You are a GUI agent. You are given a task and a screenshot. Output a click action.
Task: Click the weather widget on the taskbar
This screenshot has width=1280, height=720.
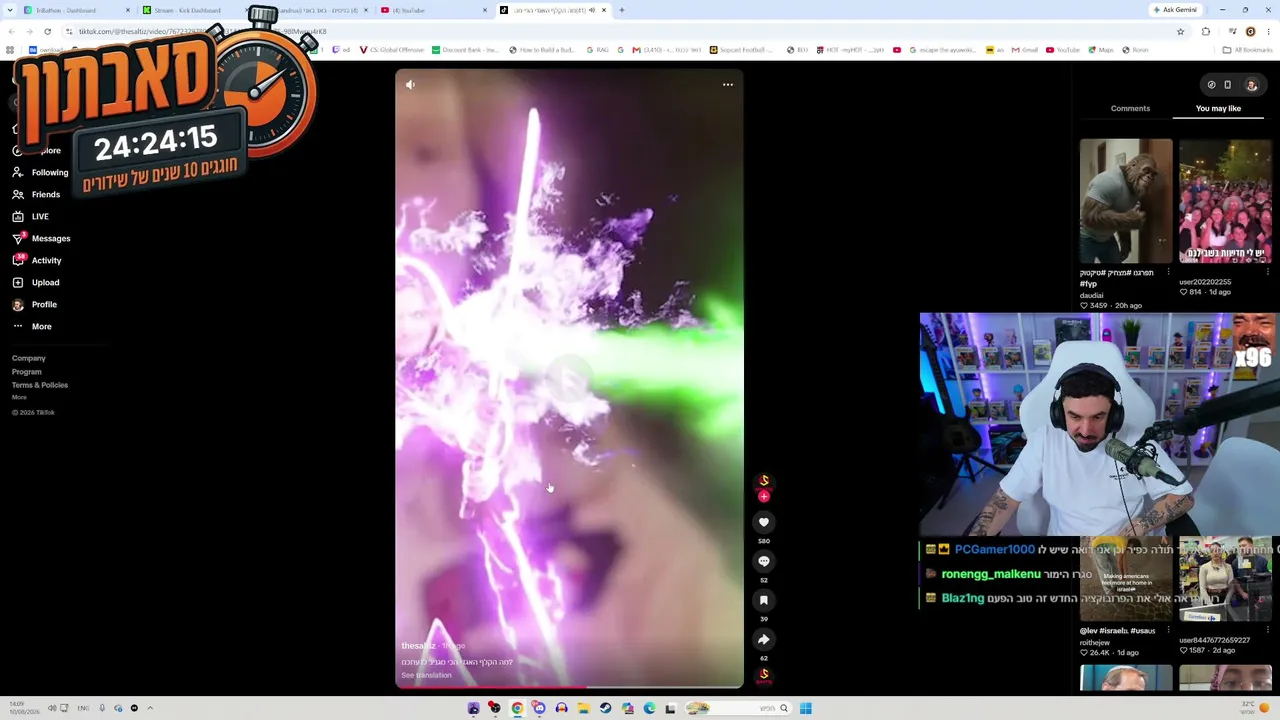(1254, 708)
